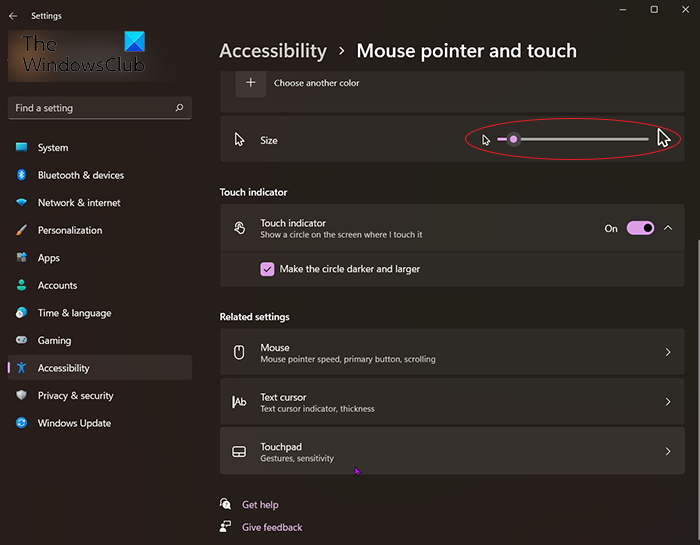Screen dimensions: 700x545
Task: Open Mouse settings via its chevron
Action: [x=668, y=353]
